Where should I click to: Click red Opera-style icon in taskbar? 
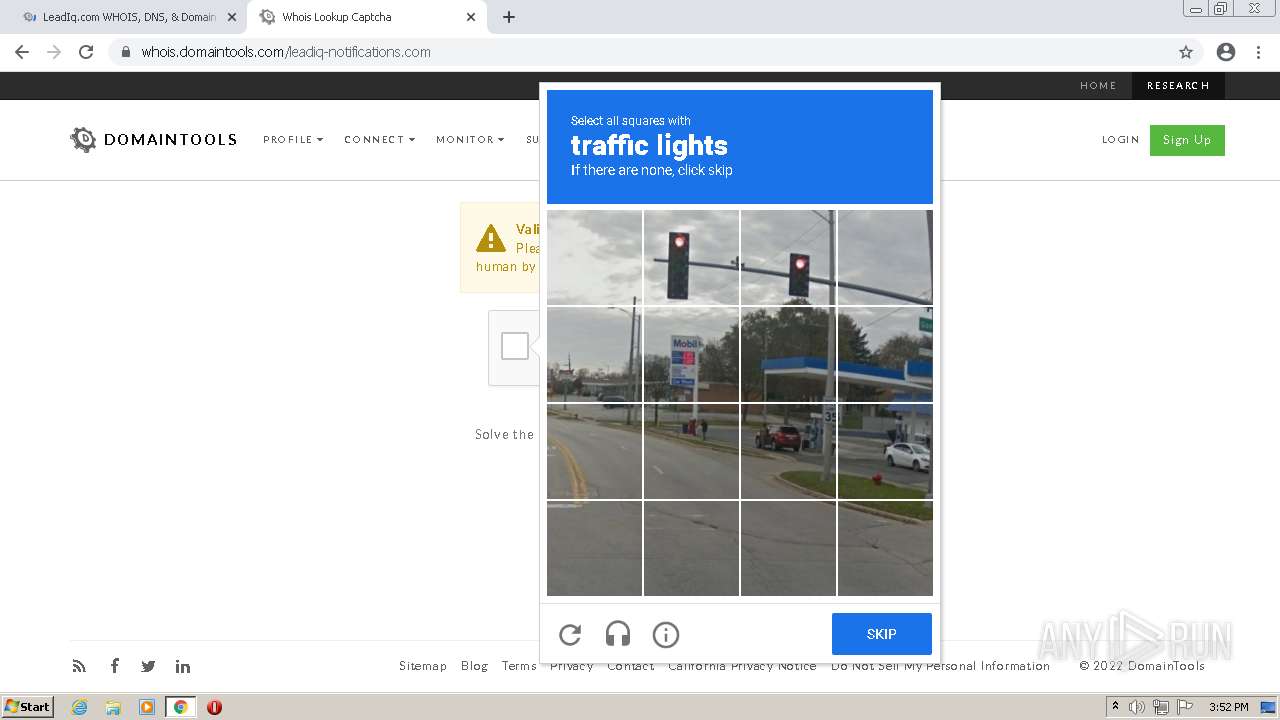[x=214, y=707]
